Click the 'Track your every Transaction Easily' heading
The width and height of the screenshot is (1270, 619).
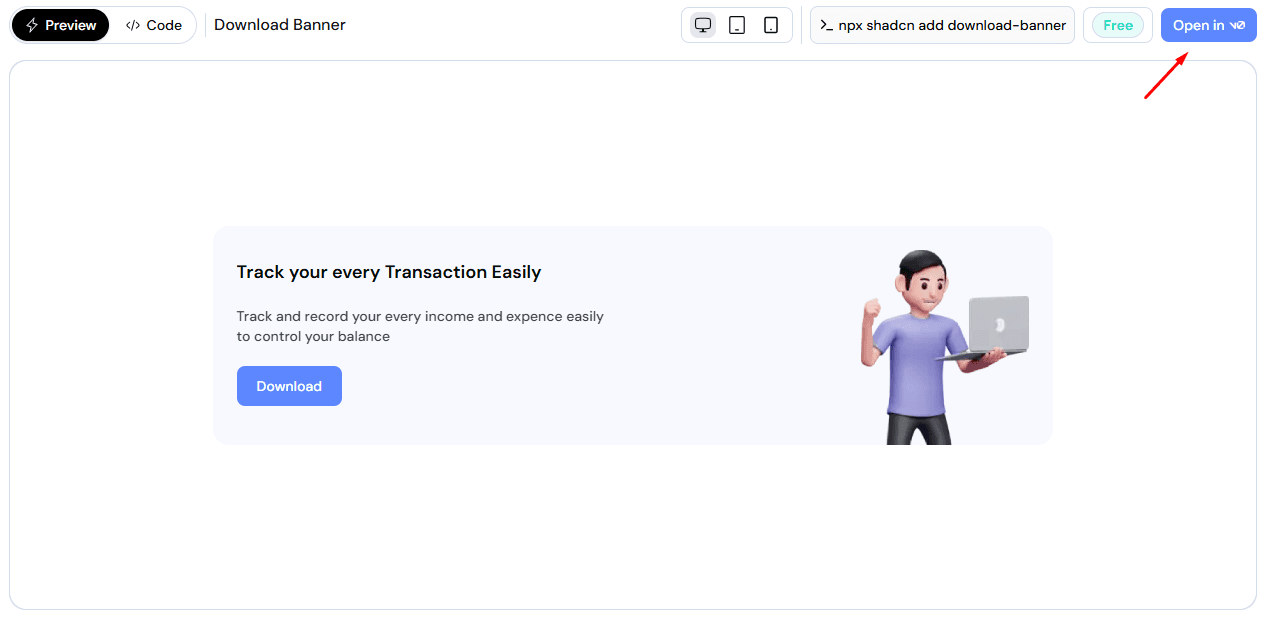click(x=389, y=272)
